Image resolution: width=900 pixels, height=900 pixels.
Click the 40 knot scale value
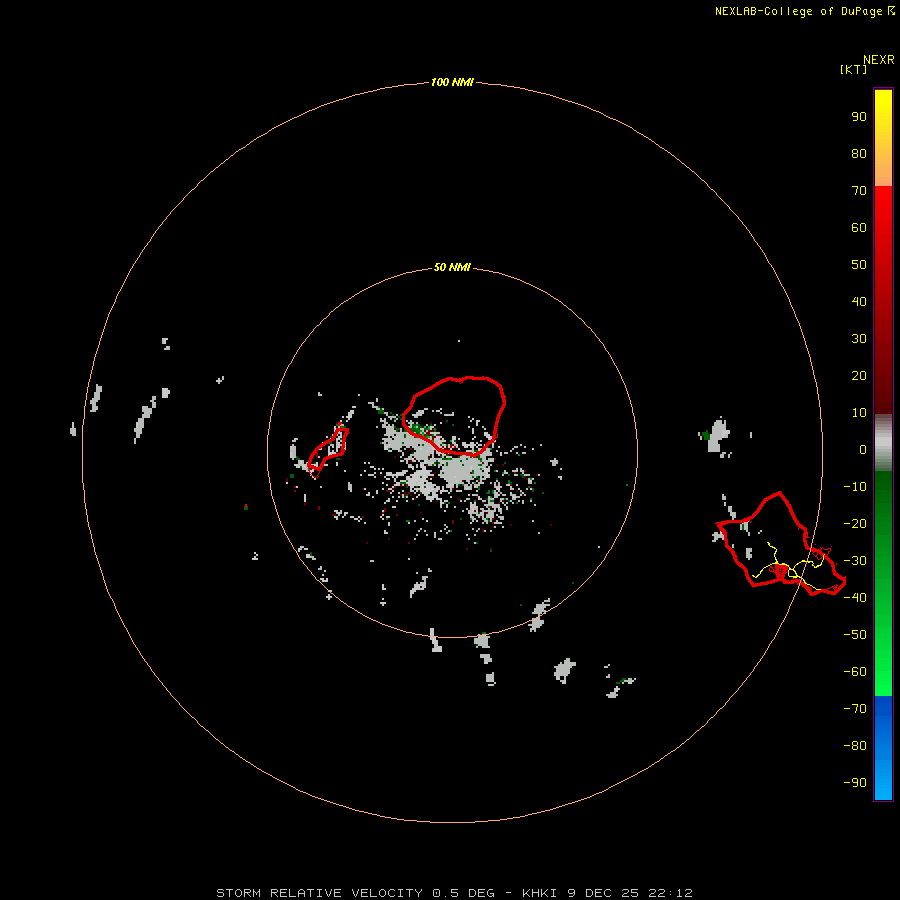(859, 301)
